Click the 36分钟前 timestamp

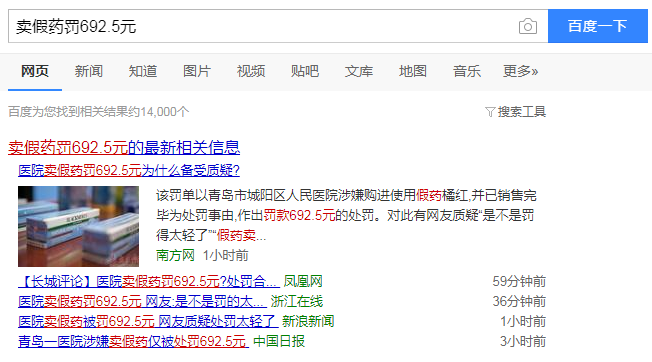[x=519, y=301]
